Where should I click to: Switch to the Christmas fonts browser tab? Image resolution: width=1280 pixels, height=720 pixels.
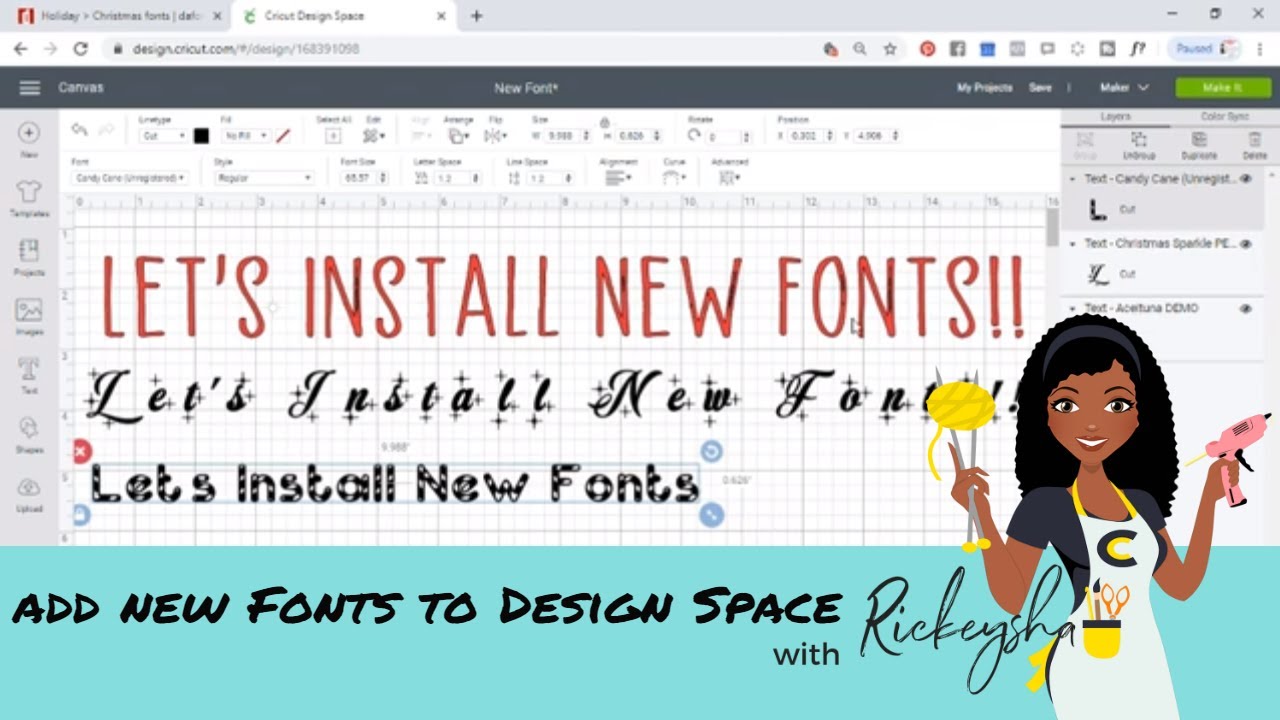118,16
